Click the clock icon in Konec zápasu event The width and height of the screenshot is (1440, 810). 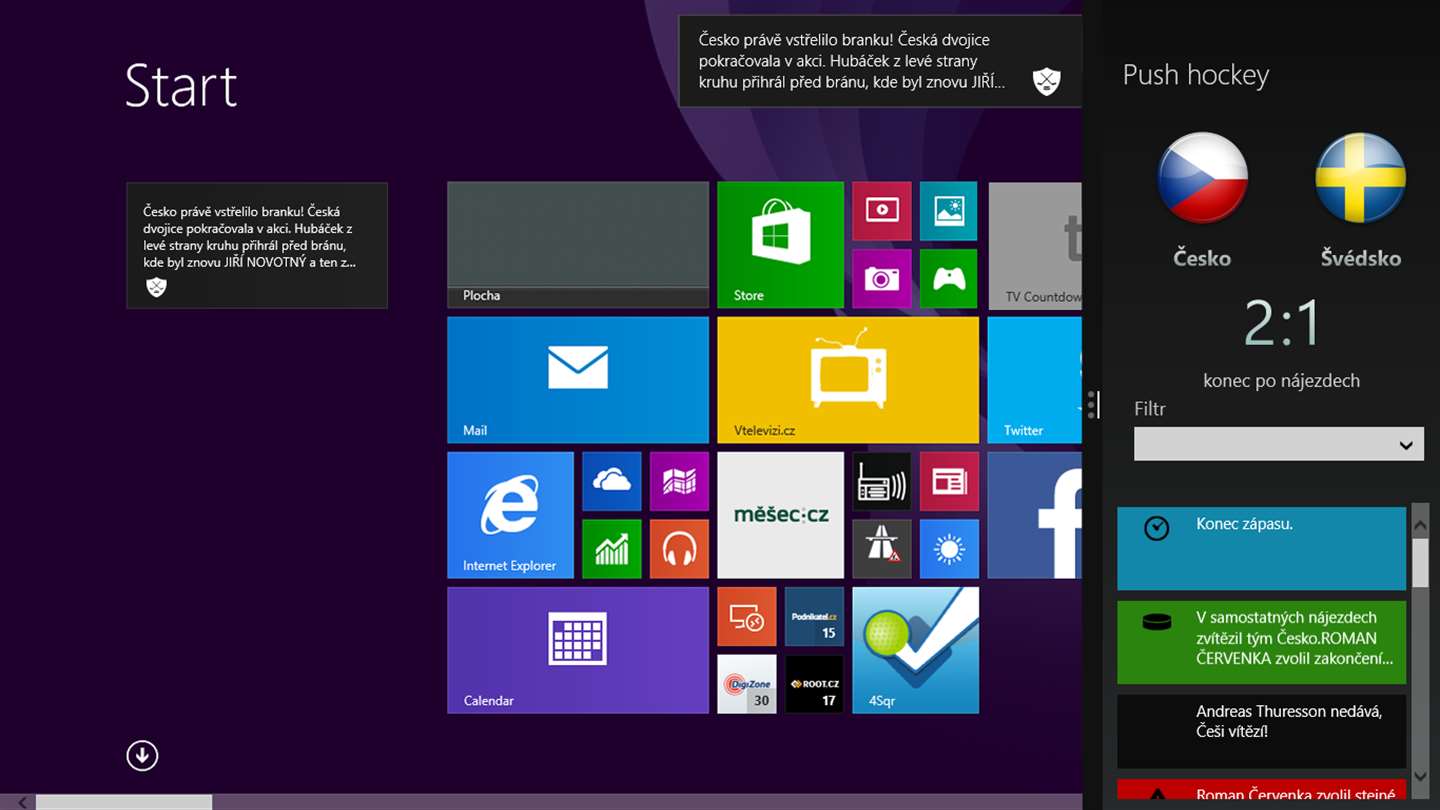(x=1156, y=528)
